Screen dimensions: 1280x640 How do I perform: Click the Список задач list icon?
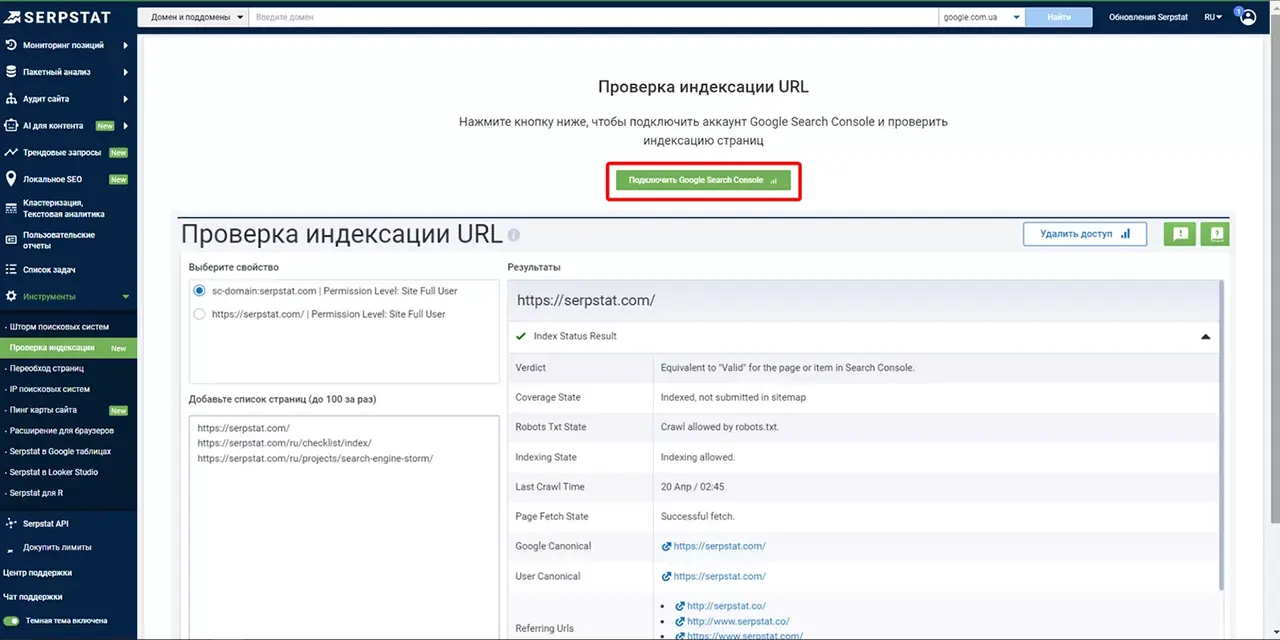[11, 270]
